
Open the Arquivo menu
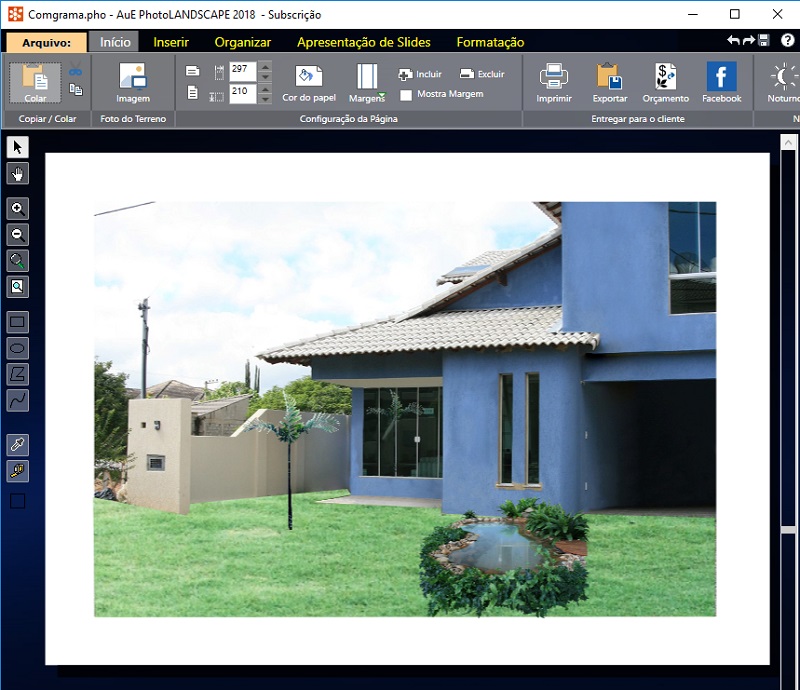point(46,42)
